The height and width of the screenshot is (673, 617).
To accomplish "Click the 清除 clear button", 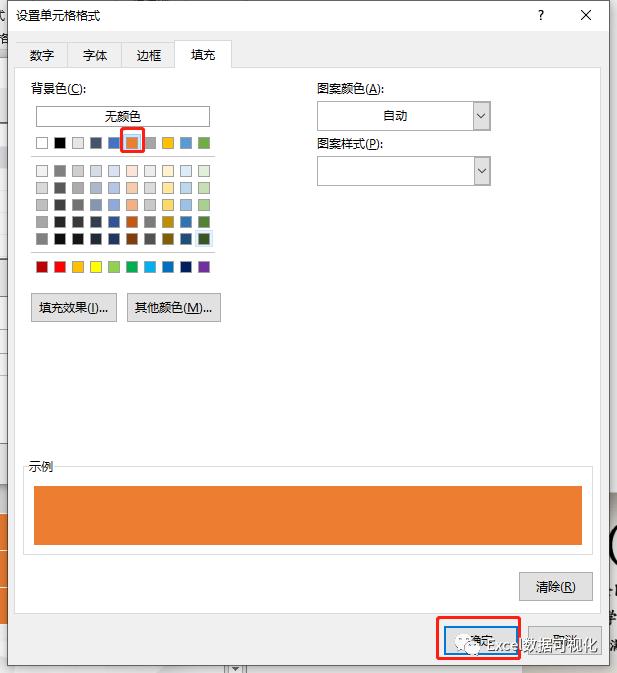I will (556, 586).
